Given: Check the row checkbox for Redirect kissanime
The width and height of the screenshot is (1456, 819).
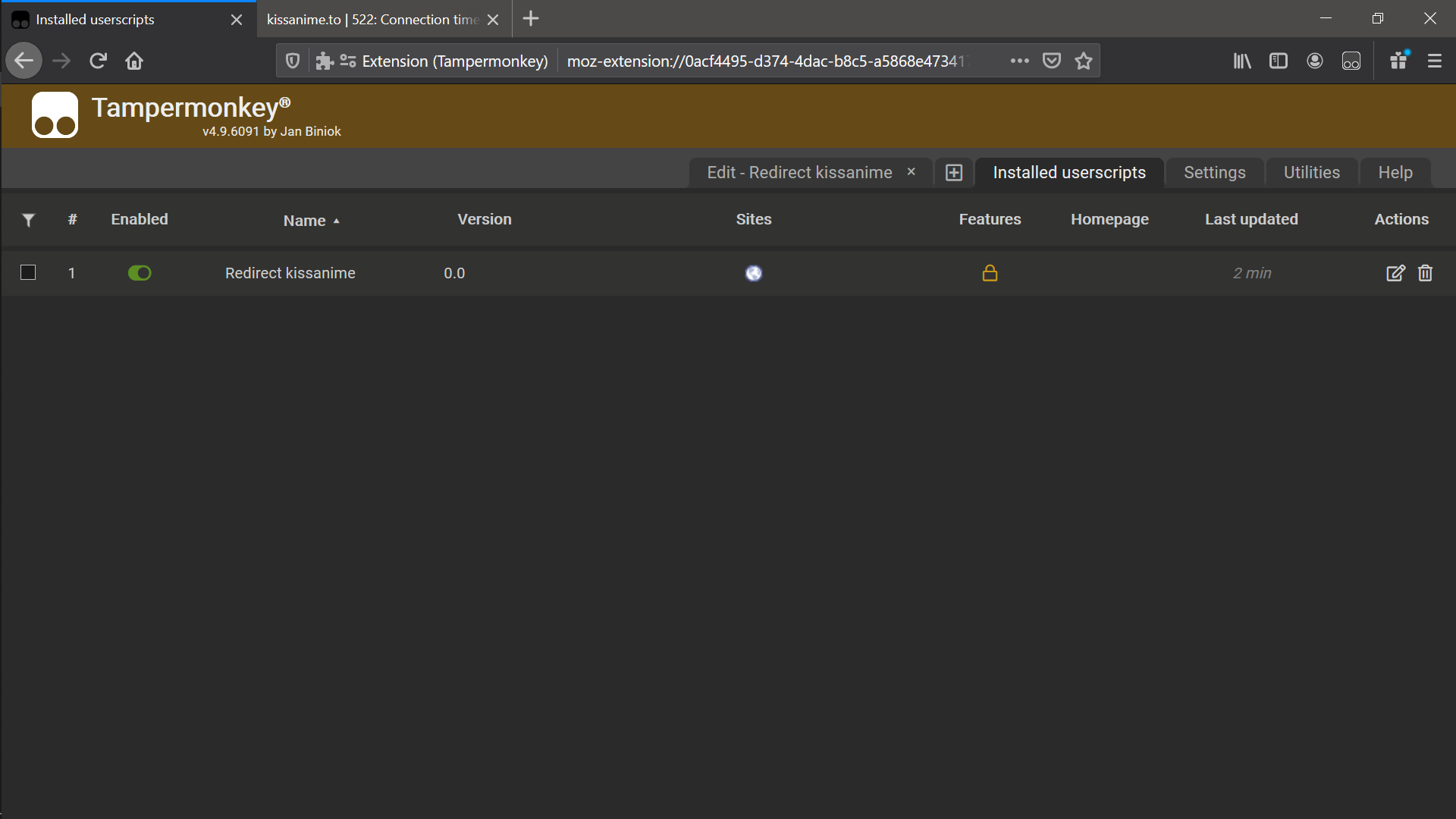Looking at the screenshot, I should click(x=27, y=272).
